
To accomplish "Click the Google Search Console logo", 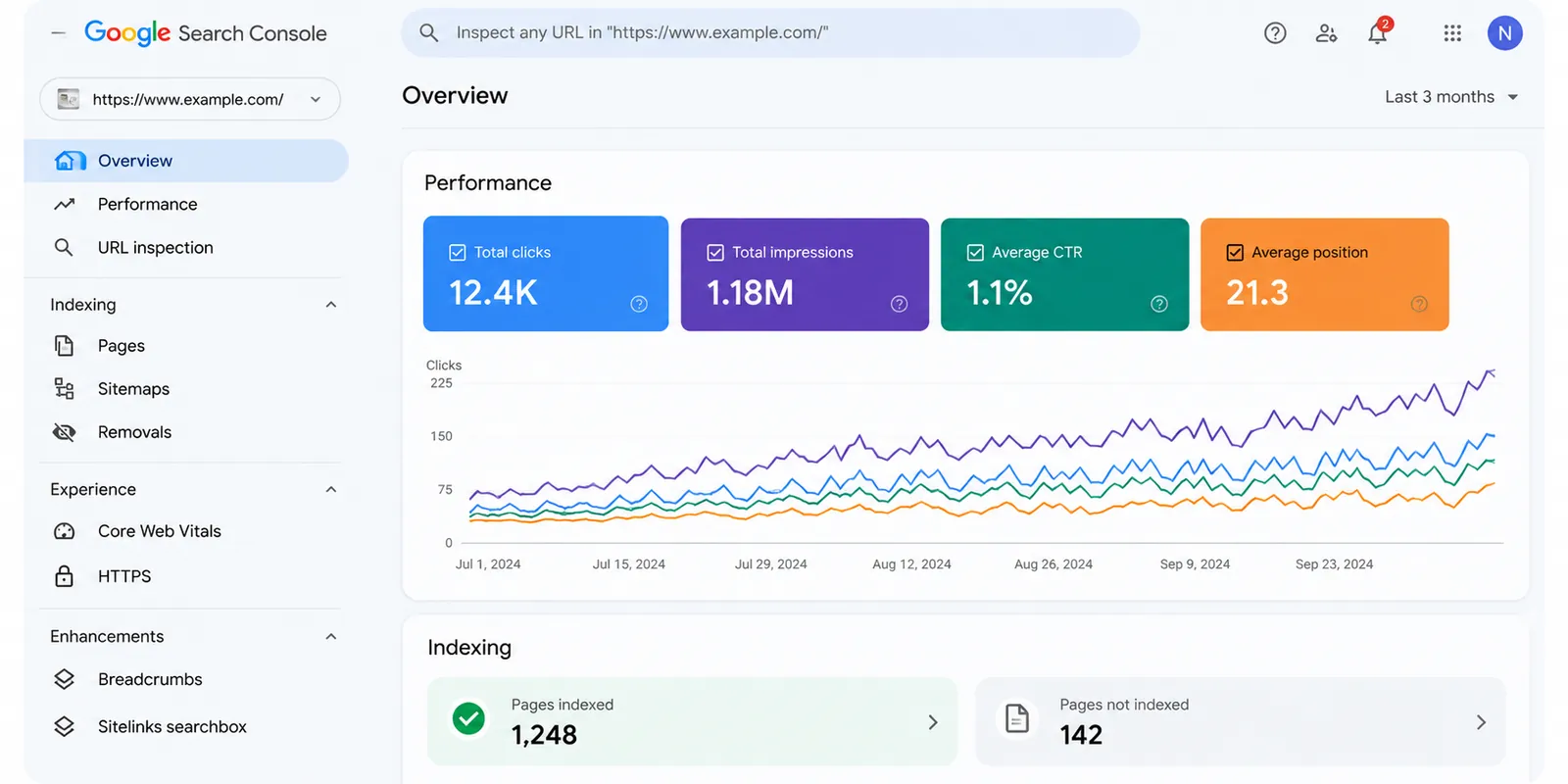I will [x=206, y=33].
